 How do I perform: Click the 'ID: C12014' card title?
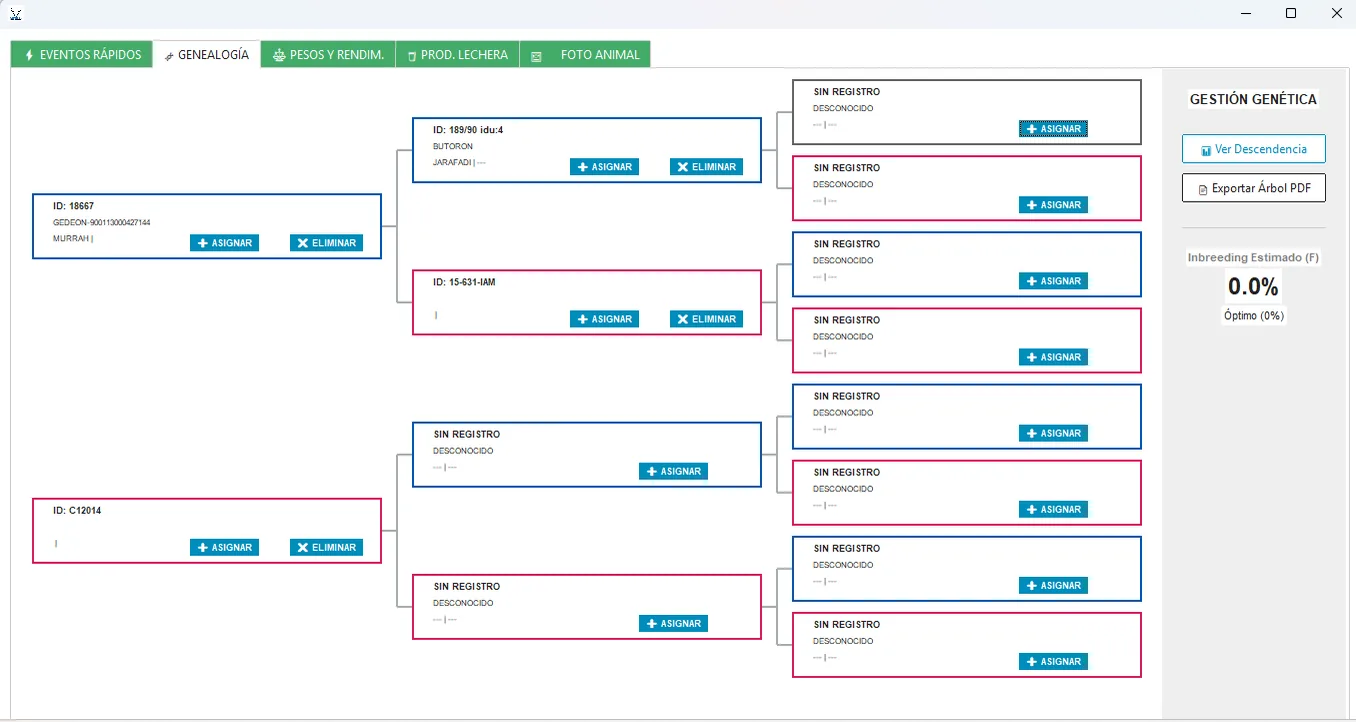[77, 510]
